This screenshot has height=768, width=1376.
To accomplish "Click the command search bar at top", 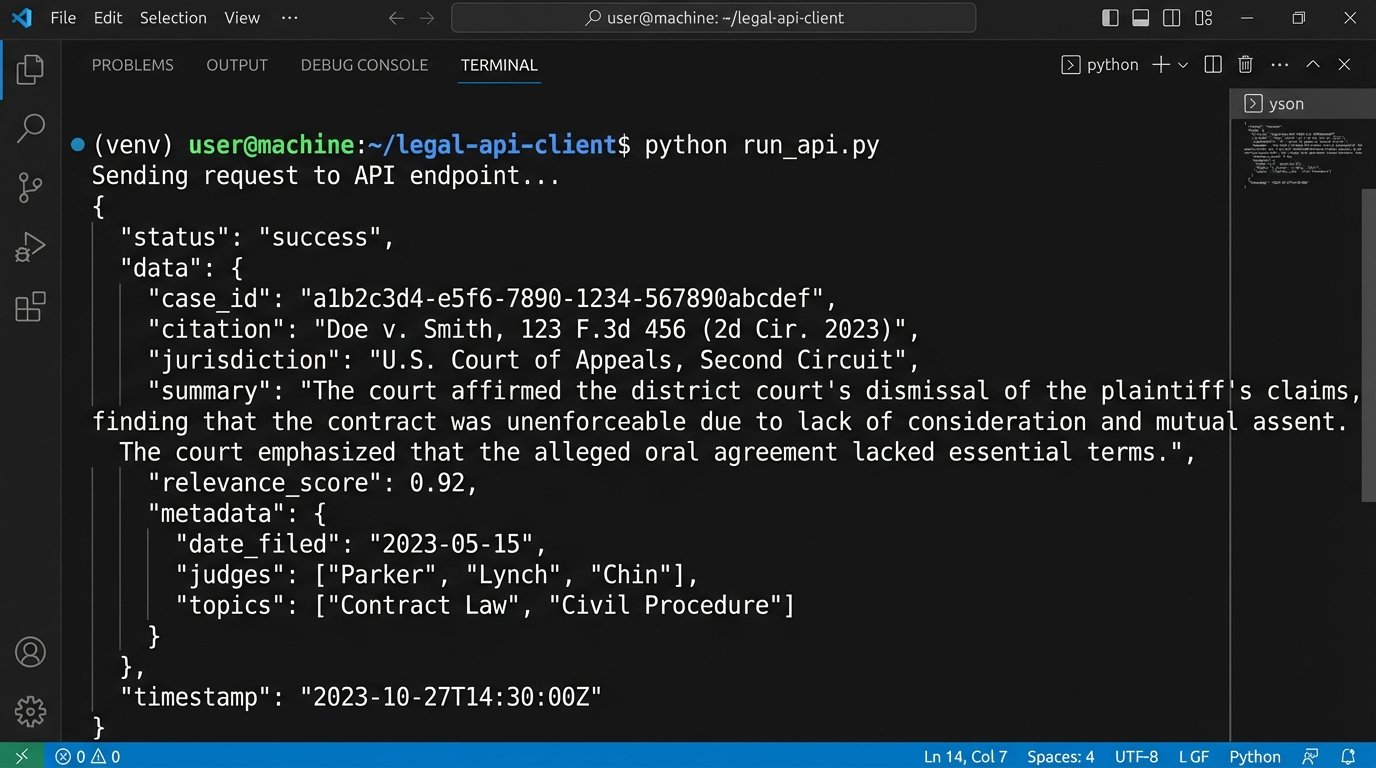I will (x=714, y=17).
